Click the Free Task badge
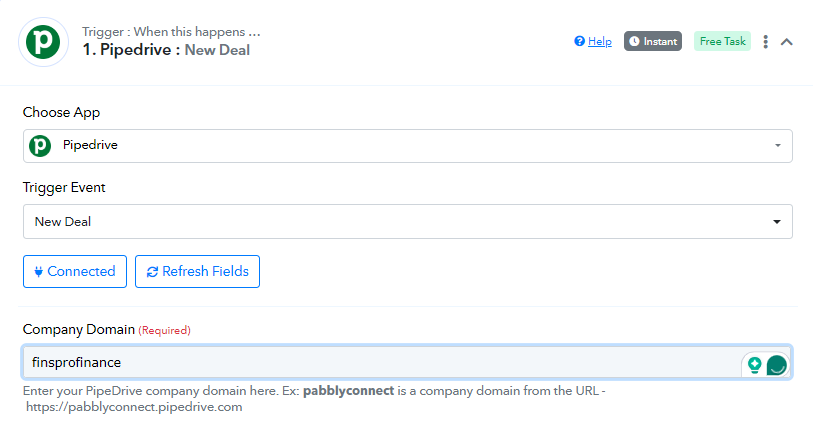813x429 pixels. click(x=722, y=41)
